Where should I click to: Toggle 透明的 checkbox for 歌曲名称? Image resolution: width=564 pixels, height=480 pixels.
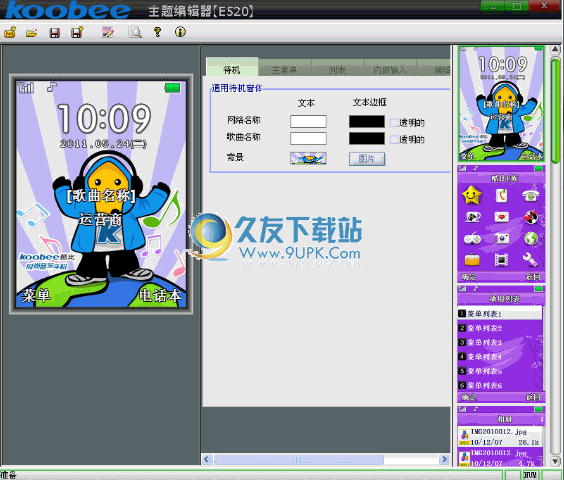pos(394,139)
